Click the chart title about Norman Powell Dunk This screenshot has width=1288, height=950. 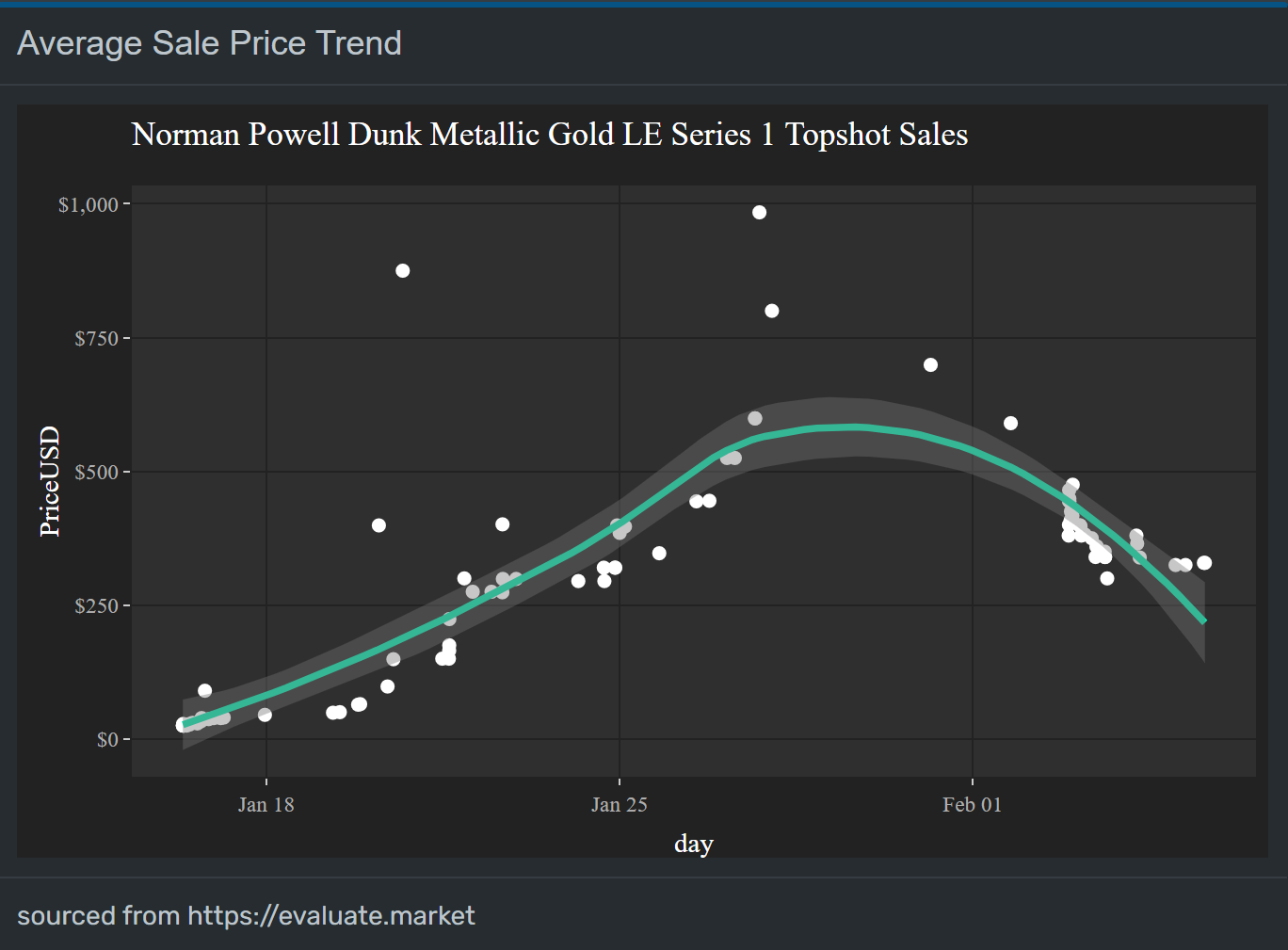point(550,135)
